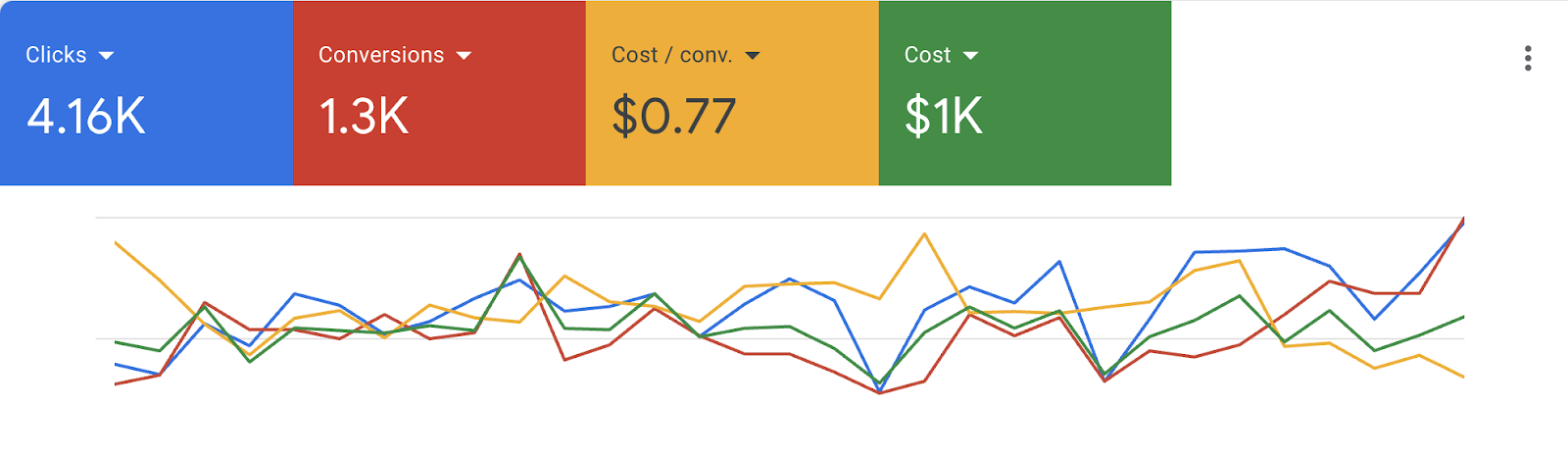Expand the Conversions metric dropdown arrow
Image resolution: width=1568 pixels, height=456 pixels.
click(x=464, y=56)
